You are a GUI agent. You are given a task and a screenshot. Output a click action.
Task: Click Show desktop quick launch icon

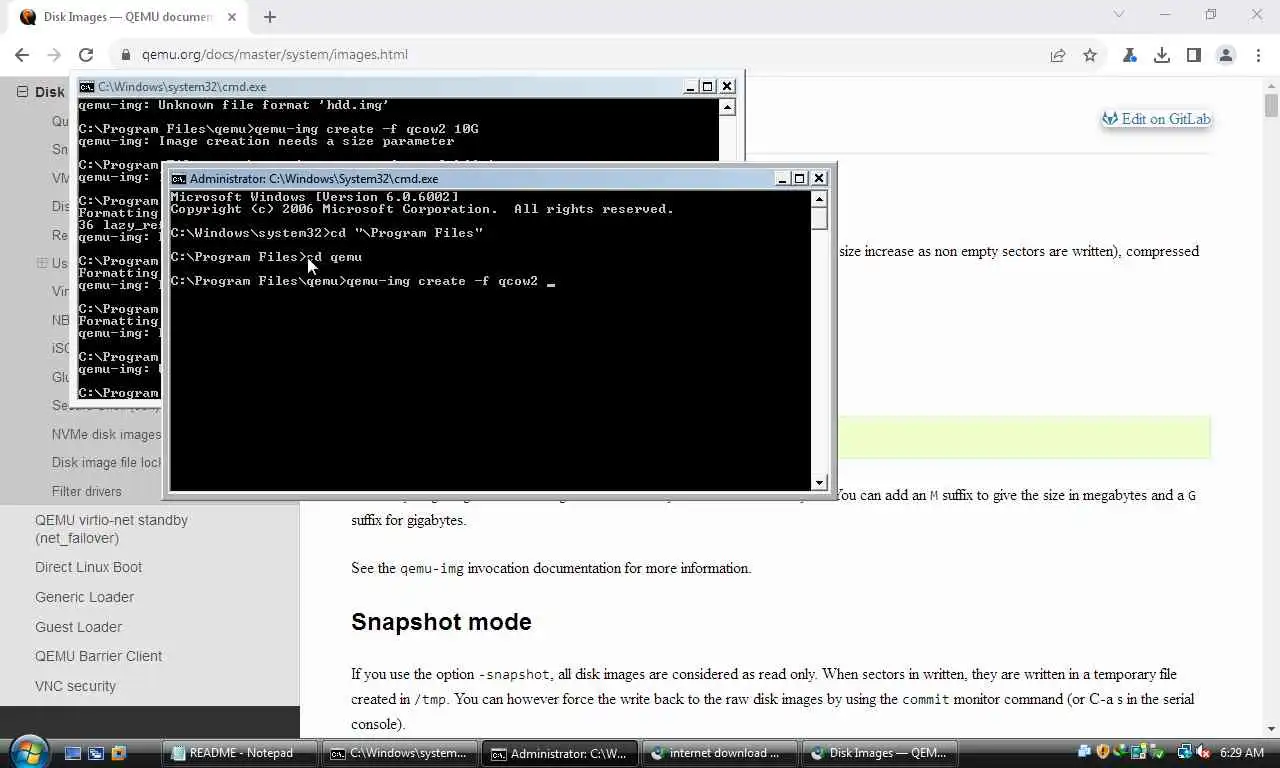[x=73, y=753]
